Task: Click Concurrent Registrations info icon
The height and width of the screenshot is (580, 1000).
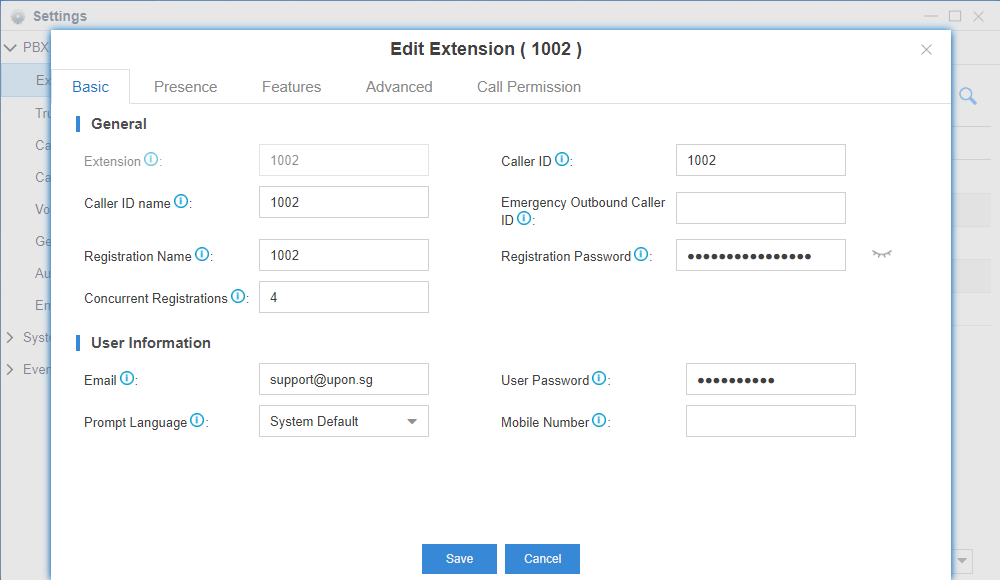Action: tap(238, 297)
